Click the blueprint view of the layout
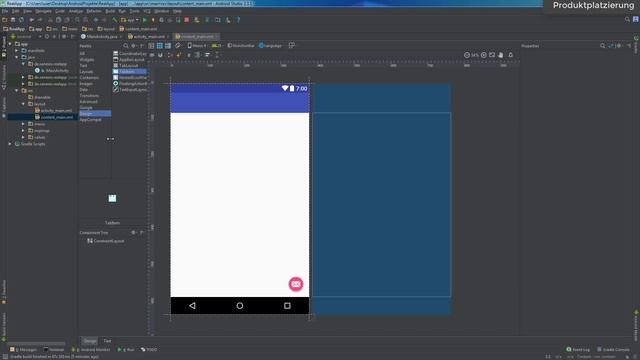The image size is (640, 360). [x=381, y=199]
